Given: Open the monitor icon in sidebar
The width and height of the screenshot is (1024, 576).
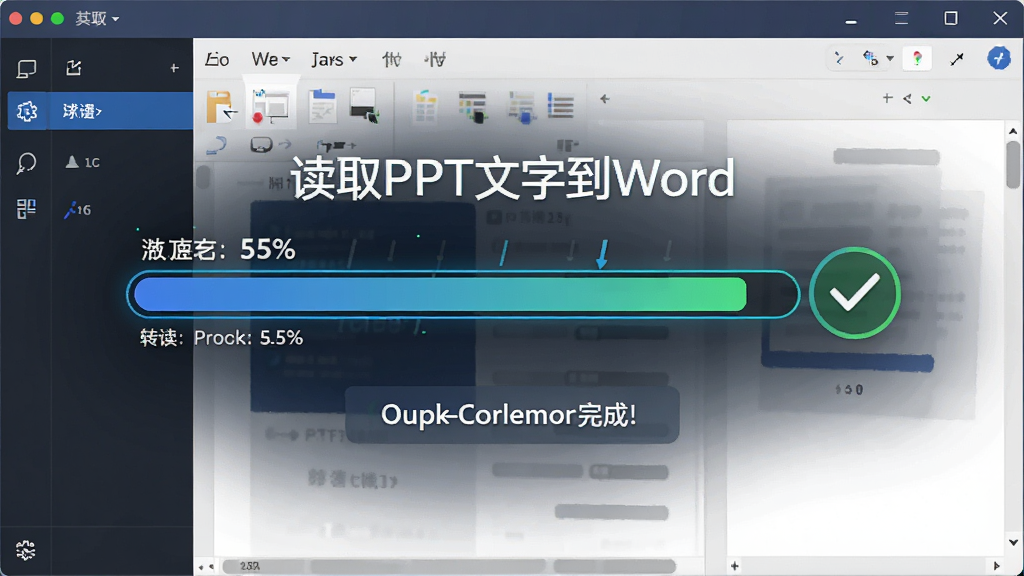Looking at the screenshot, I should 26,69.
